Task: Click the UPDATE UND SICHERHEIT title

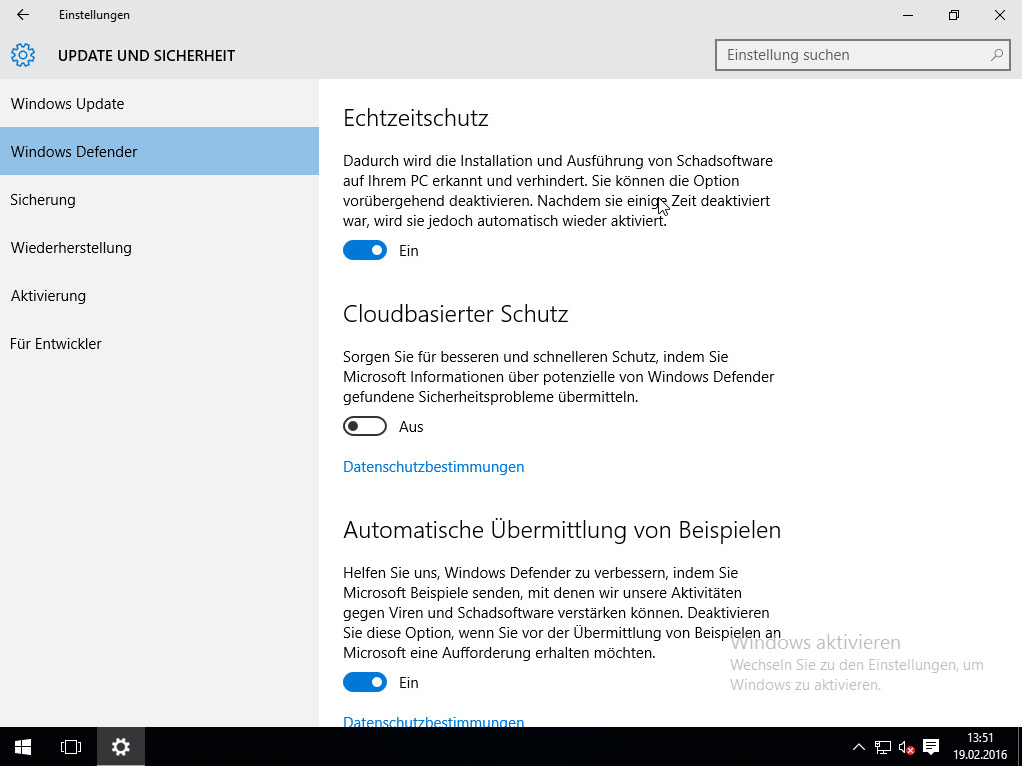Action: tap(147, 56)
